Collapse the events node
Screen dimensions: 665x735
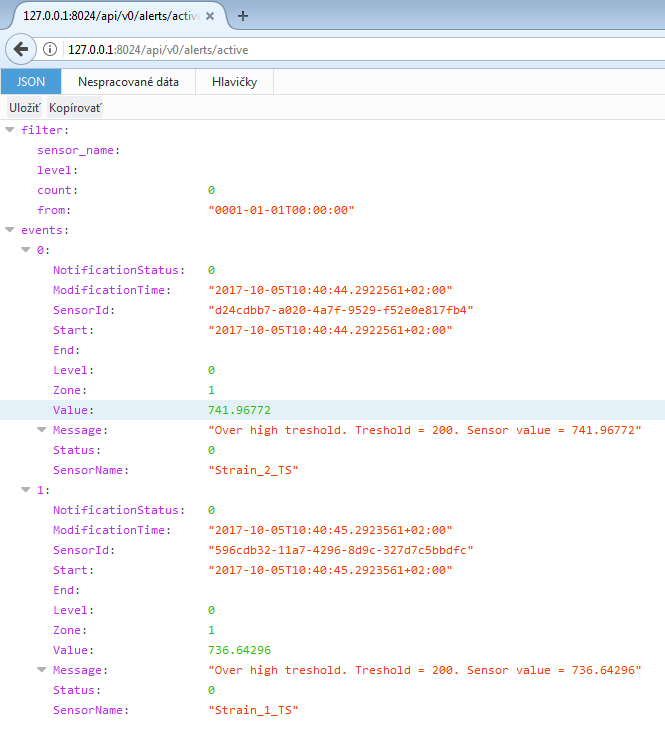pos(10,230)
